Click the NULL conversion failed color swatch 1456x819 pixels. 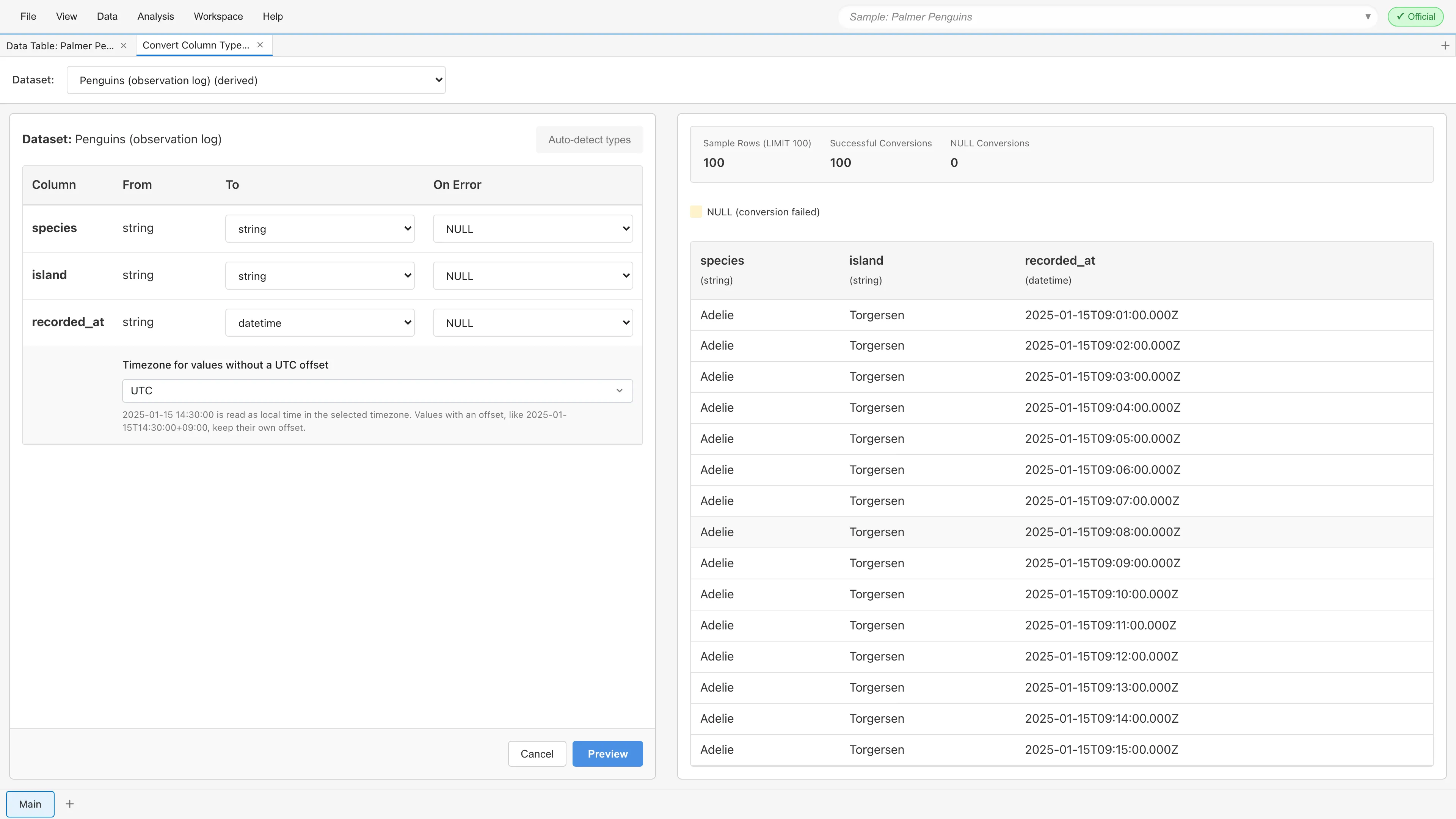click(x=696, y=212)
